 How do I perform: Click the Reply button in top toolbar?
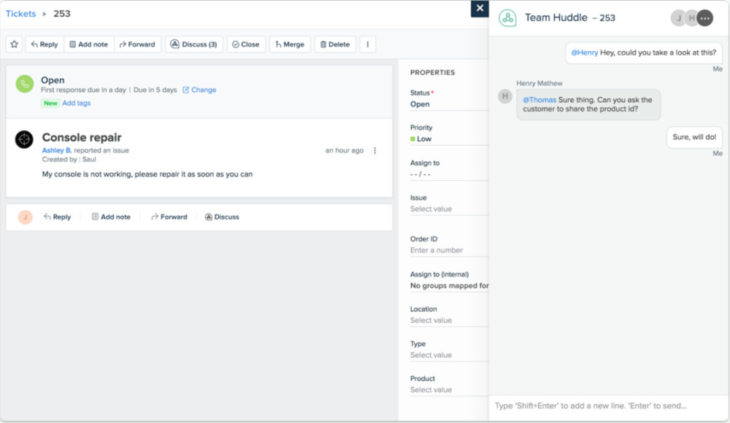tap(44, 44)
